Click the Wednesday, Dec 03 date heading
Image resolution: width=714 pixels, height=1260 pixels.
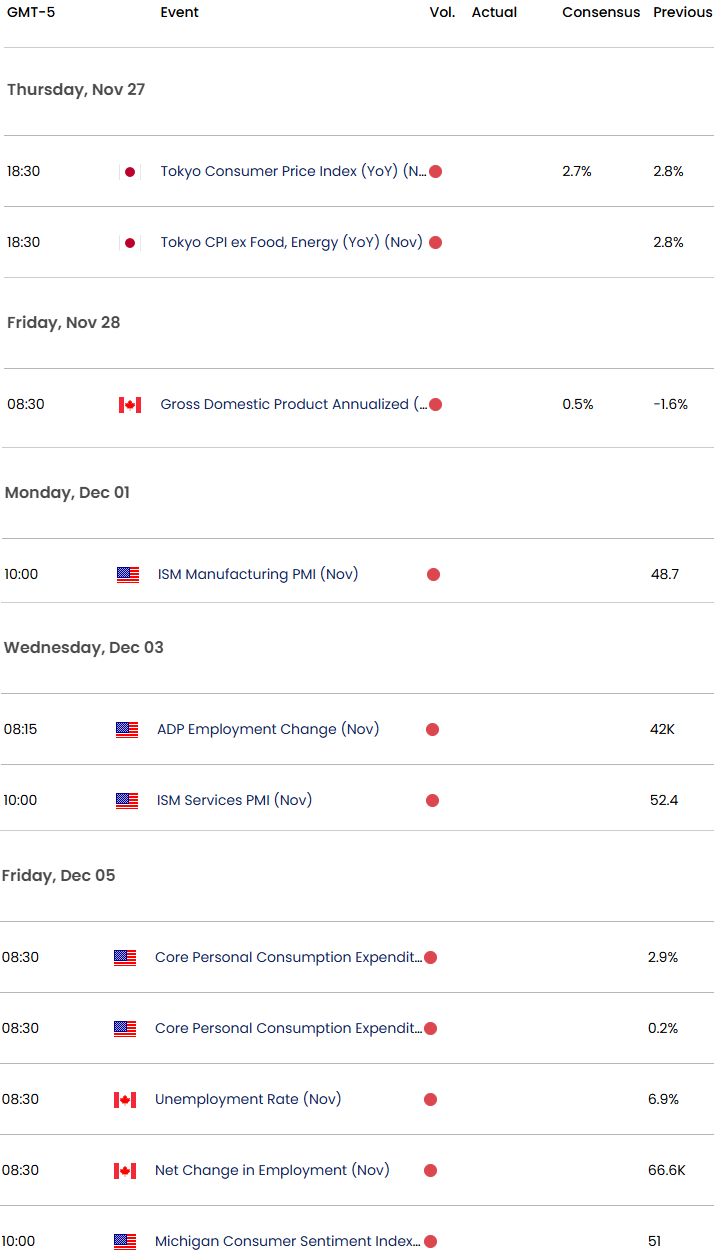coord(83,648)
